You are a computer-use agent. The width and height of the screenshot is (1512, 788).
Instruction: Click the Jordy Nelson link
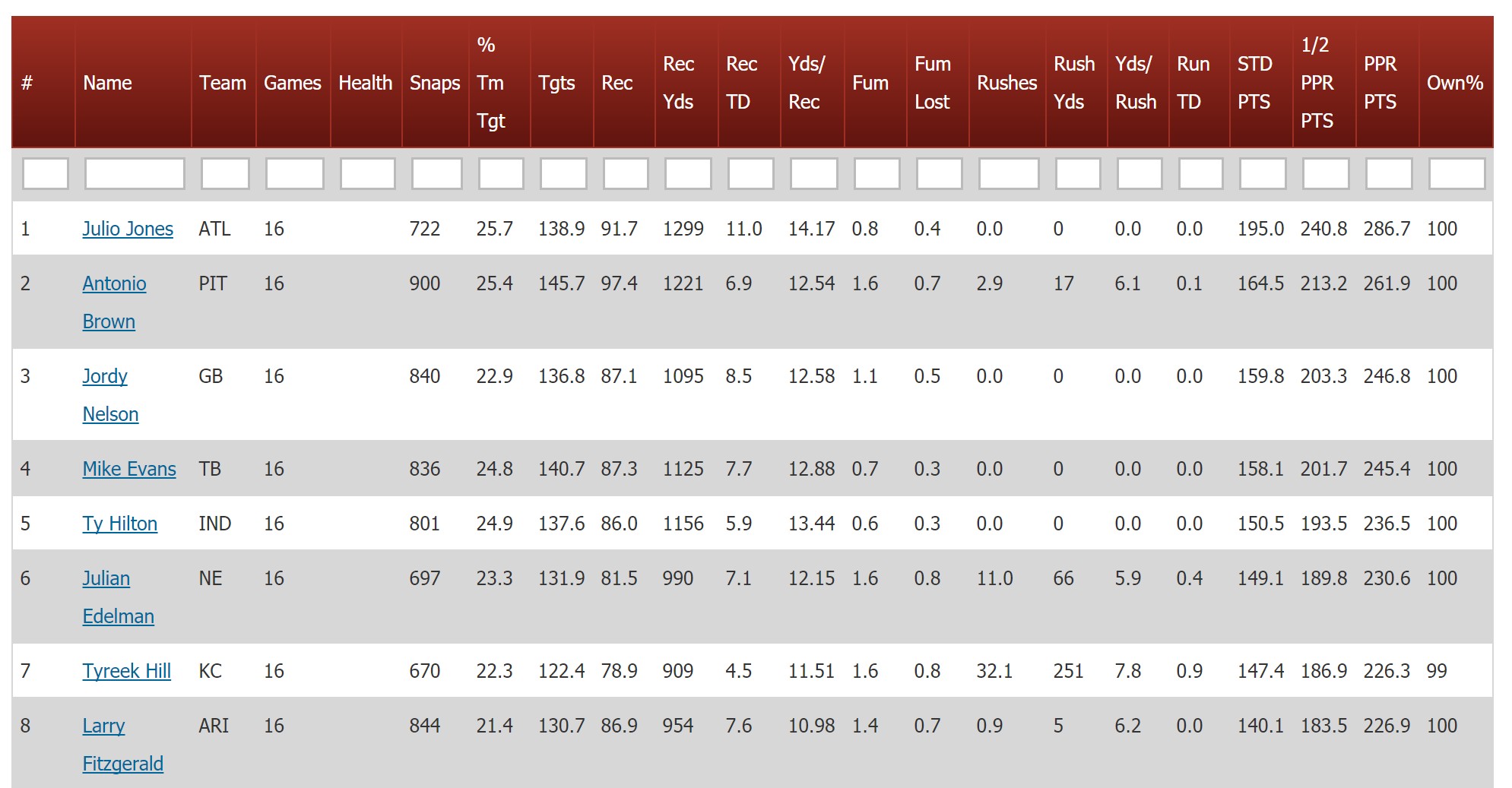(x=105, y=377)
